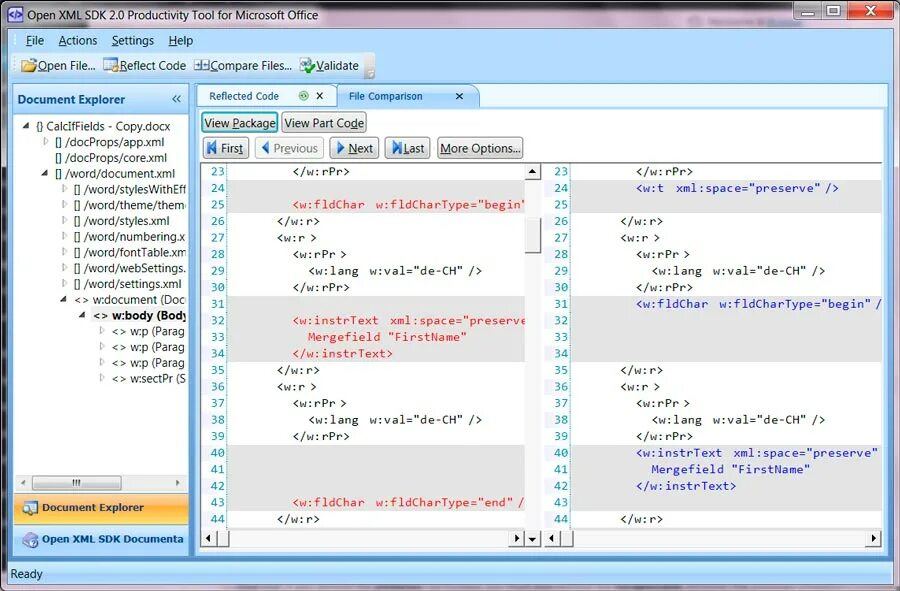This screenshot has width=900, height=591.
Task: Open the Document Explorer pane button
Action: (101, 508)
